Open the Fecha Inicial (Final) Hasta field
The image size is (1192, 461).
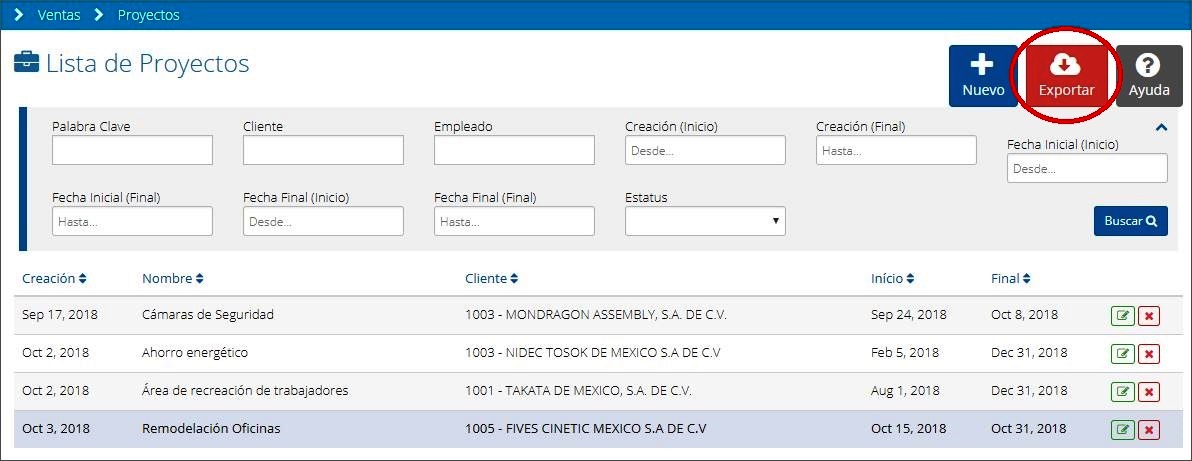tap(132, 221)
